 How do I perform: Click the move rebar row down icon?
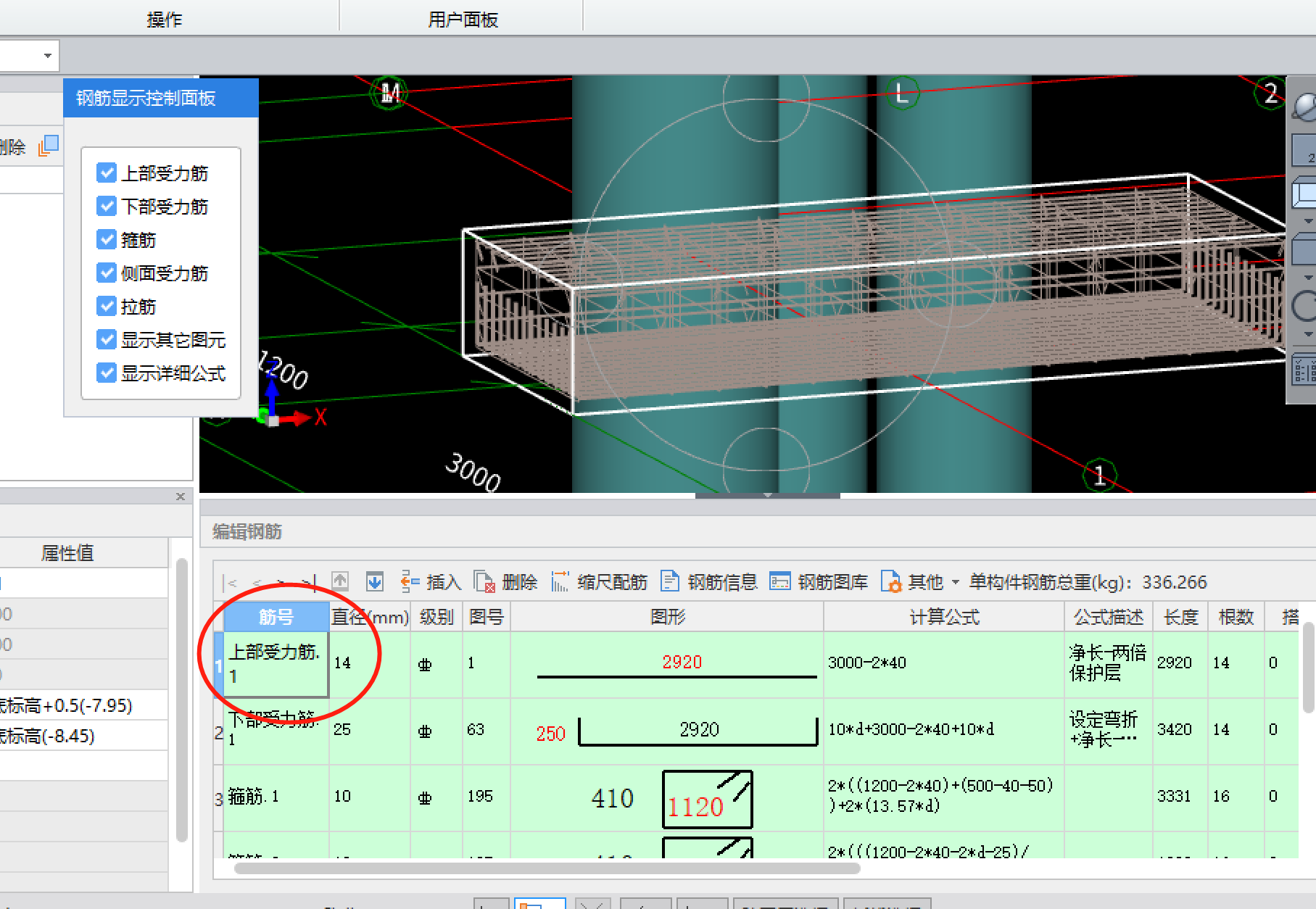375,581
